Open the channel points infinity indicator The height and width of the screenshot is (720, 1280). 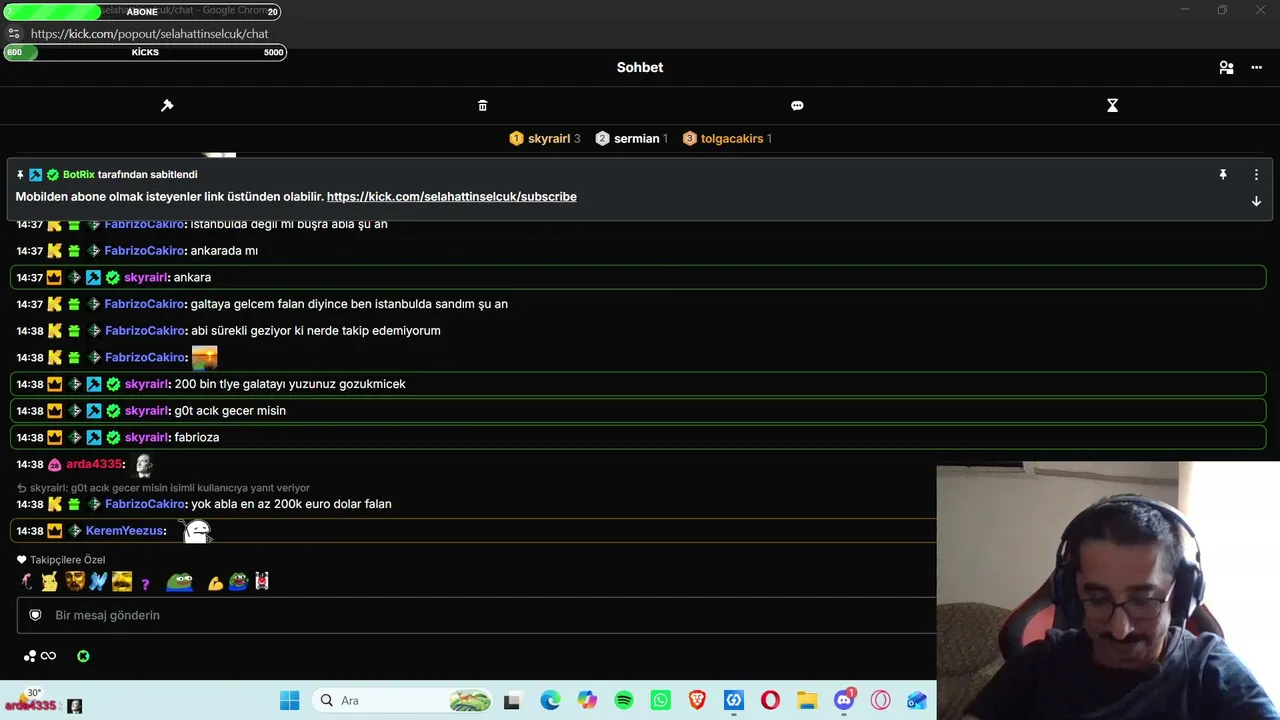(41, 656)
